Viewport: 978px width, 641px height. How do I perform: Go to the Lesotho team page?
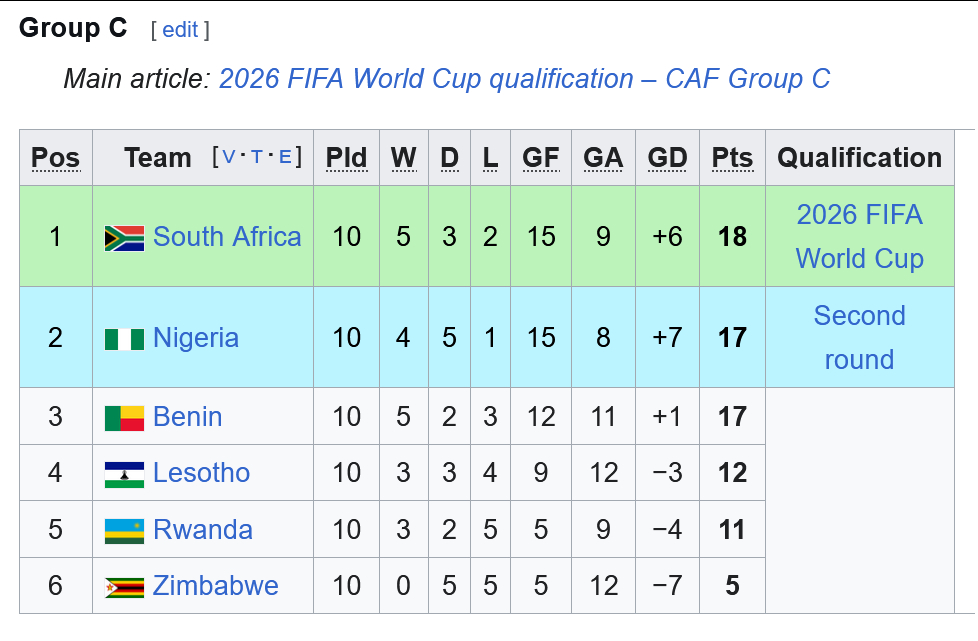pyautogui.click(x=201, y=473)
